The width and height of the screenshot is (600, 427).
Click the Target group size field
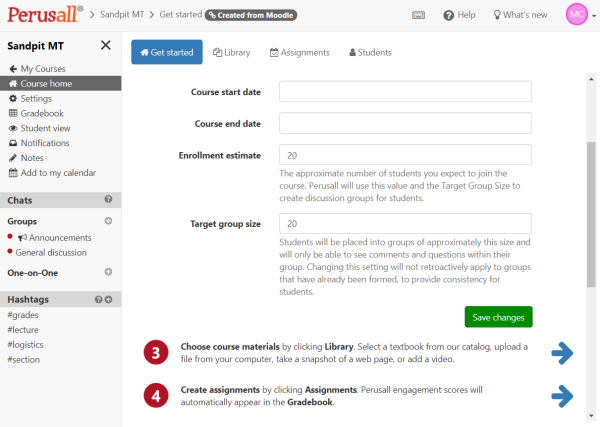coord(405,223)
